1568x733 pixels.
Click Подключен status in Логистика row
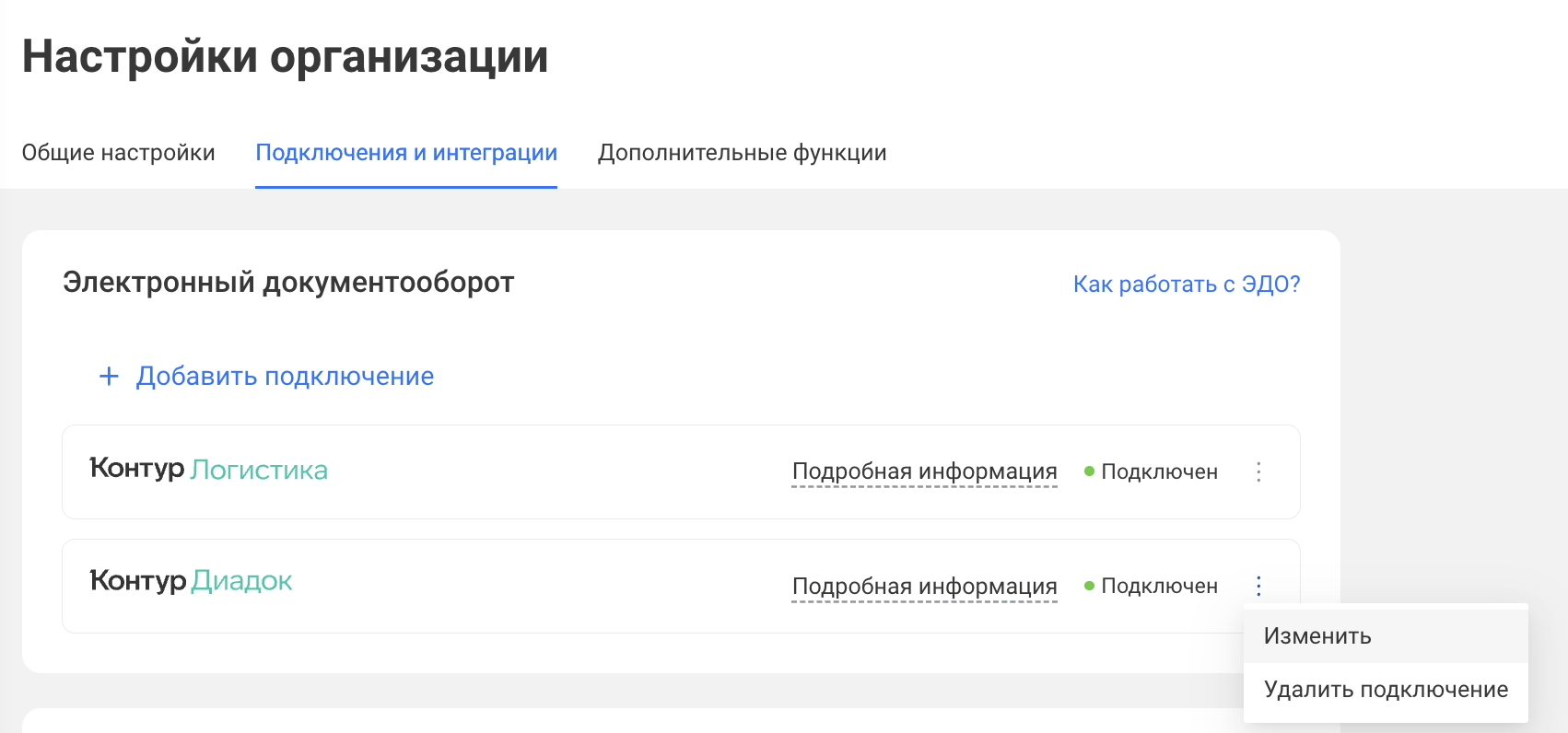pos(1151,471)
